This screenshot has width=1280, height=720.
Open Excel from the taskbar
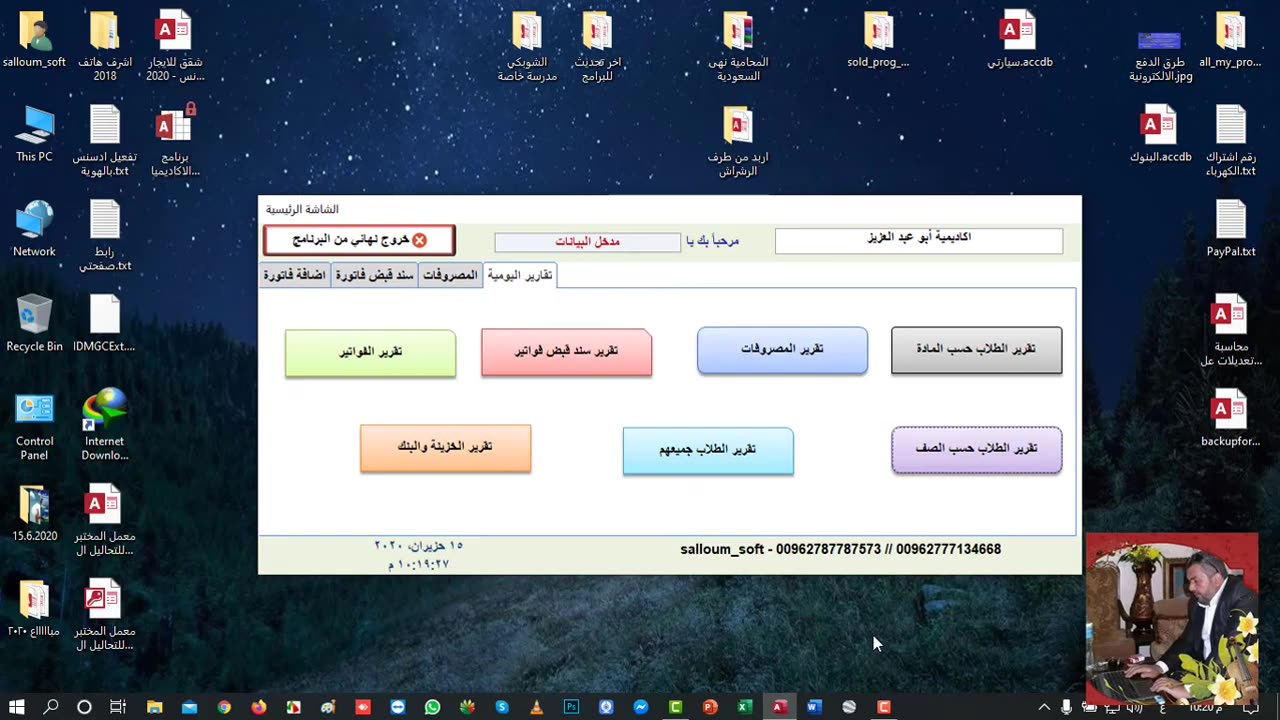tap(745, 707)
